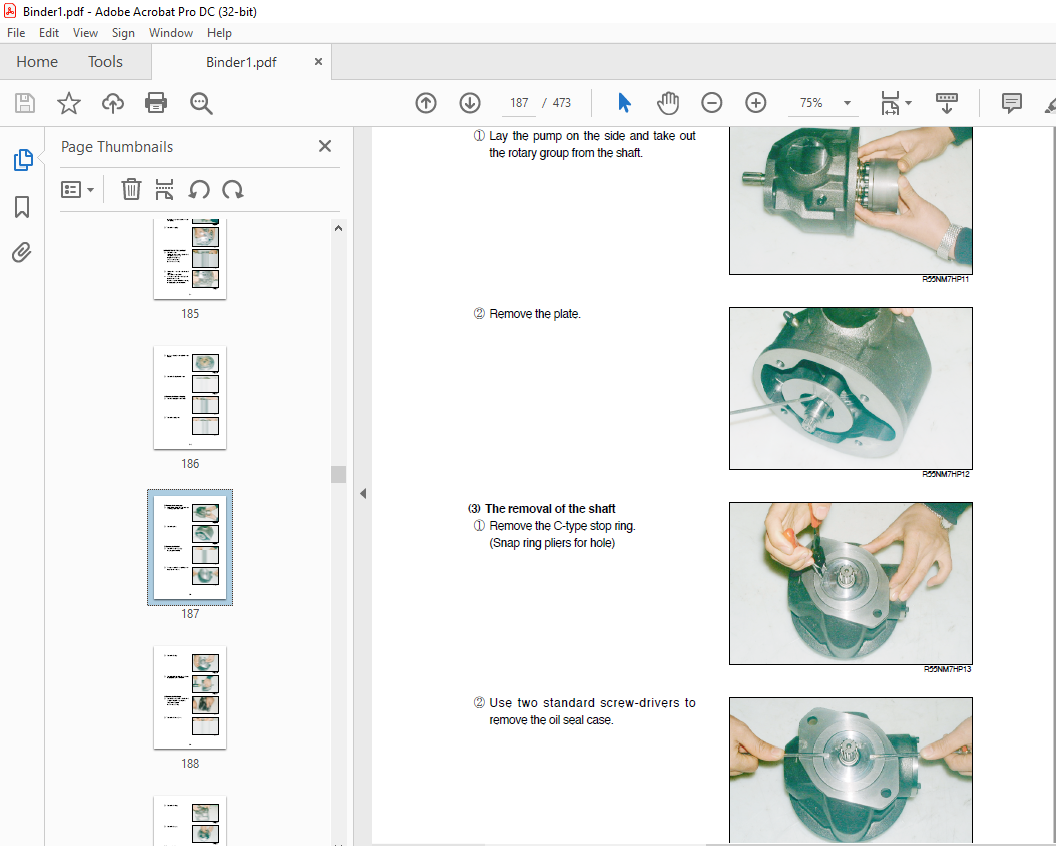Switch to the Tools tab

pos(105,62)
